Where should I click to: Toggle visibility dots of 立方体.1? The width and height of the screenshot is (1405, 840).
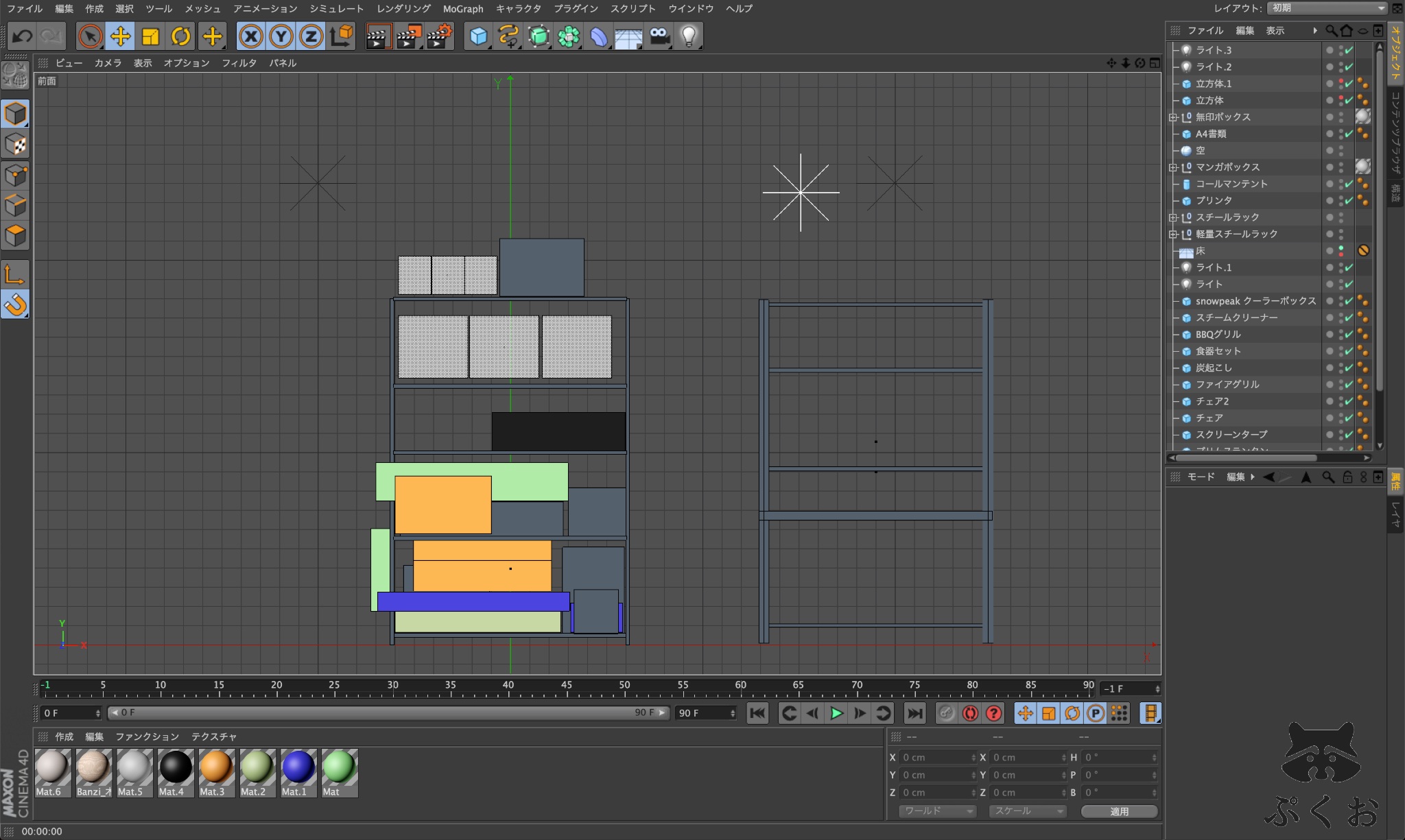(x=1341, y=84)
